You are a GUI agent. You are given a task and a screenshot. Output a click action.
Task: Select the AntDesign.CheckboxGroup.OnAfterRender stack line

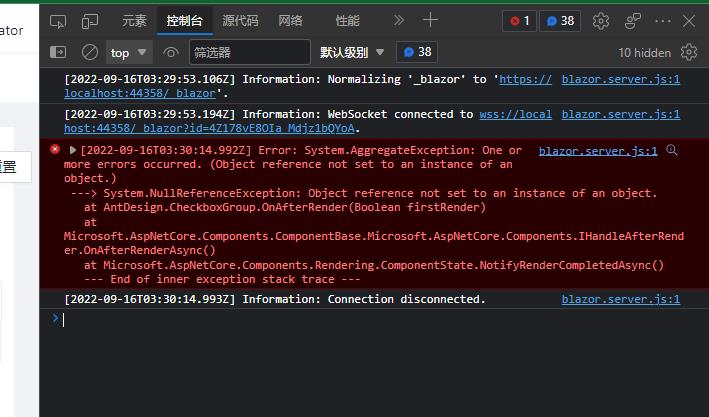(x=285, y=208)
